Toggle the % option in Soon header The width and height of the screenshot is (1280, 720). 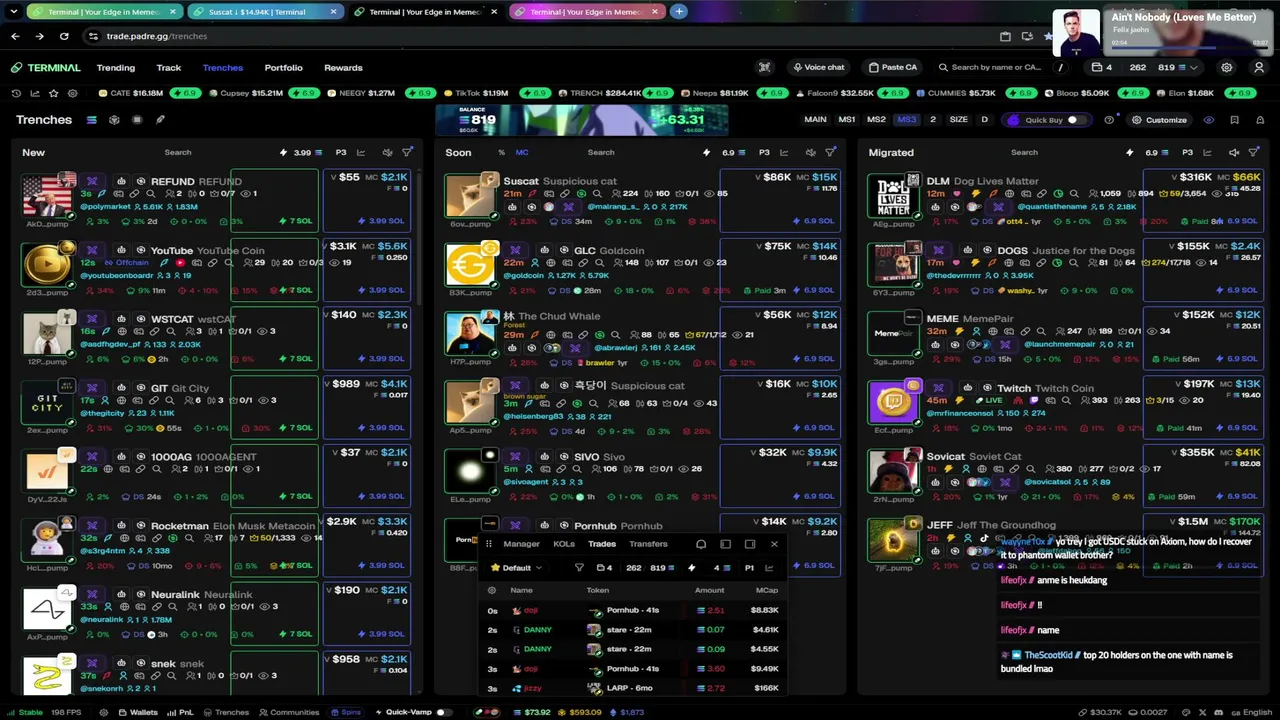(x=501, y=153)
